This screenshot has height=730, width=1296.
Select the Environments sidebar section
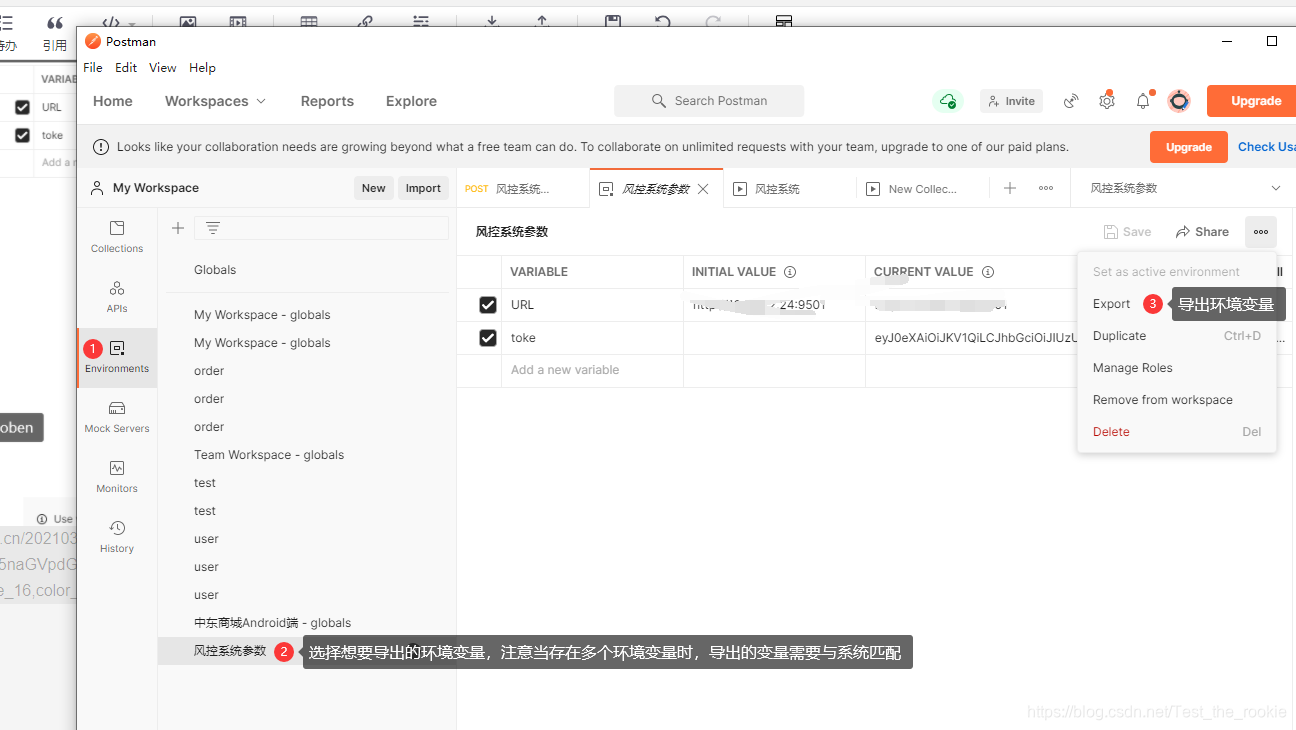pos(117,357)
